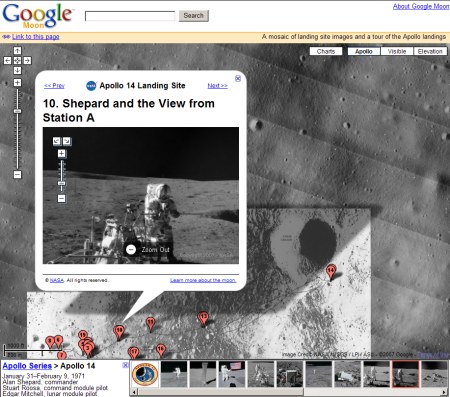Open the About Google Moon link
The width and height of the screenshot is (450, 397).
pos(421,6)
